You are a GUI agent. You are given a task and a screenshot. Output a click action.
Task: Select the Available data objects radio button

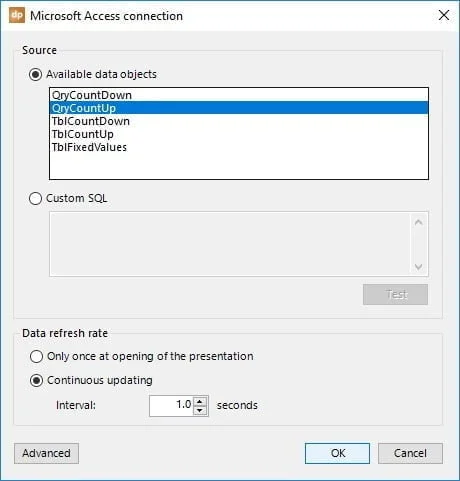35,74
